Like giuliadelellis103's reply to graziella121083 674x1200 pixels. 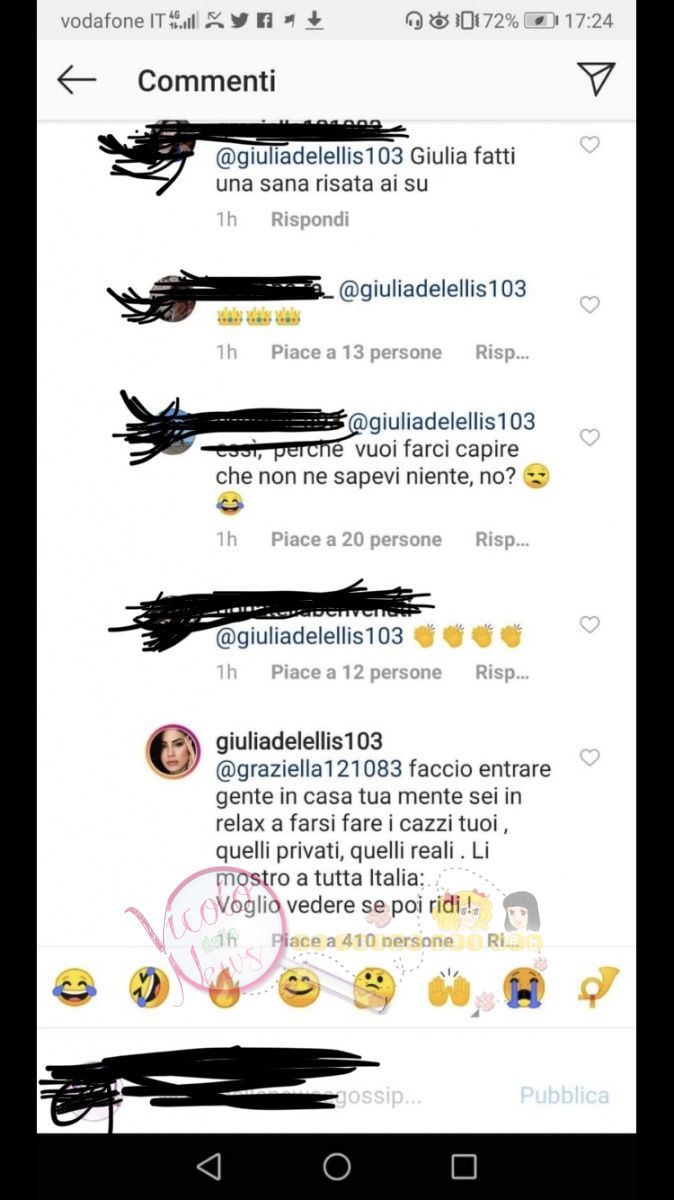click(590, 757)
